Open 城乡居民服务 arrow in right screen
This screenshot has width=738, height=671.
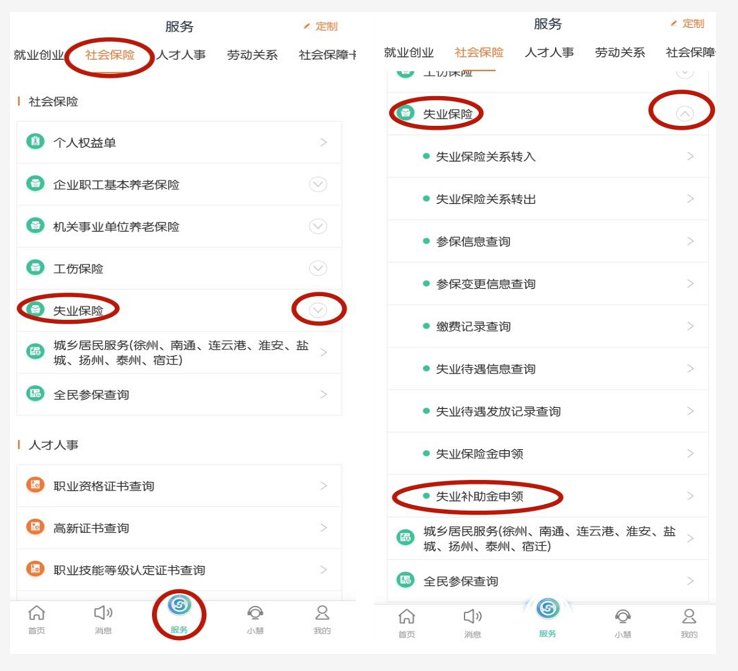tap(690, 538)
